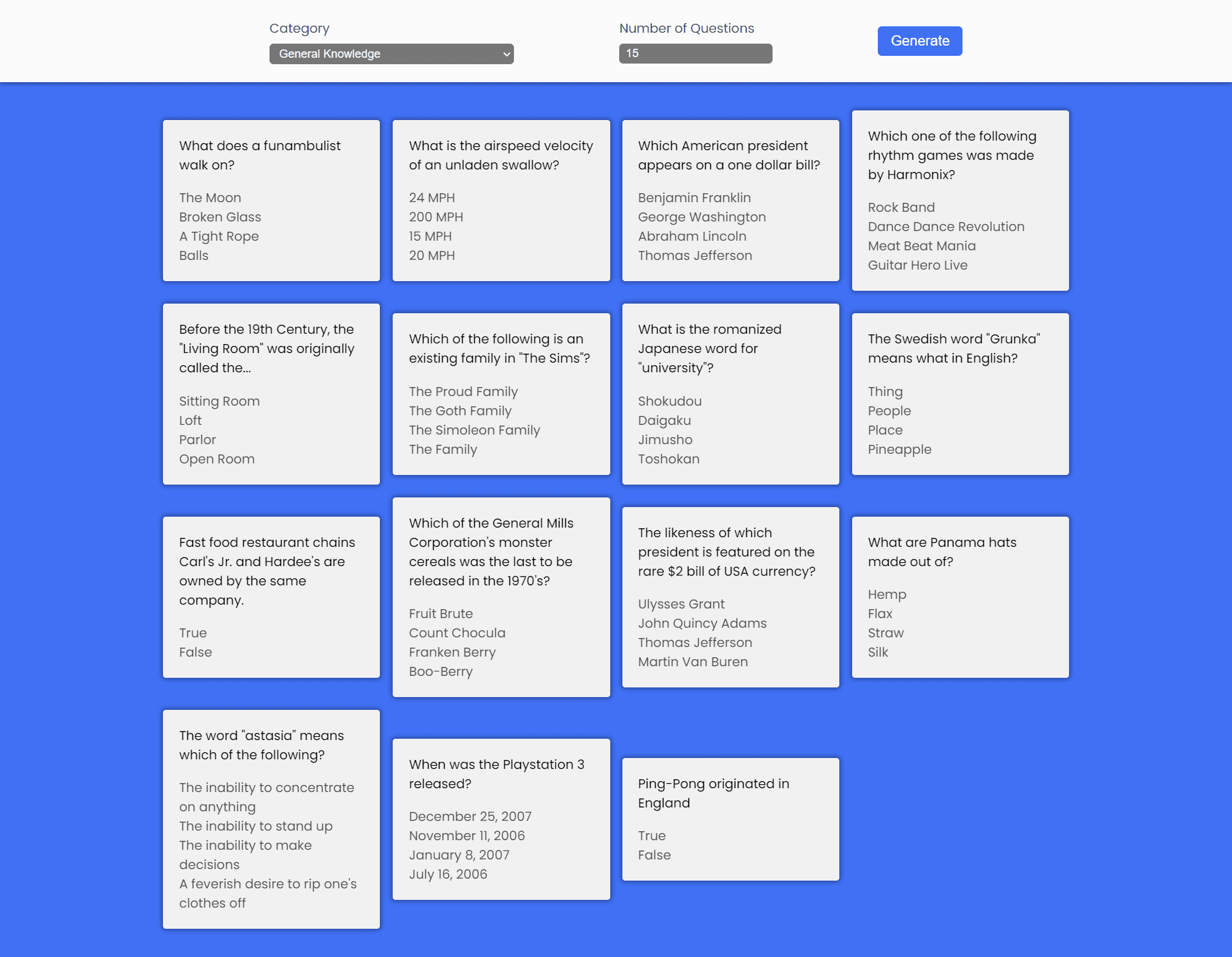This screenshot has height=957, width=1232.
Task: Select 'A Tight Rope' answer option
Action: pos(218,236)
